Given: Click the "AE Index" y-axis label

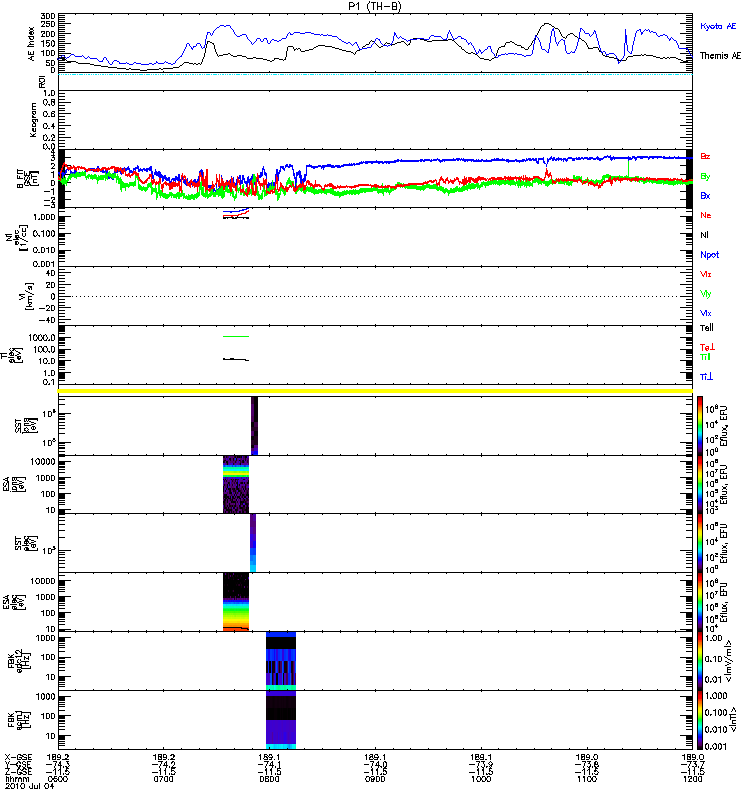Looking at the screenshot, I should click(31, 44).
